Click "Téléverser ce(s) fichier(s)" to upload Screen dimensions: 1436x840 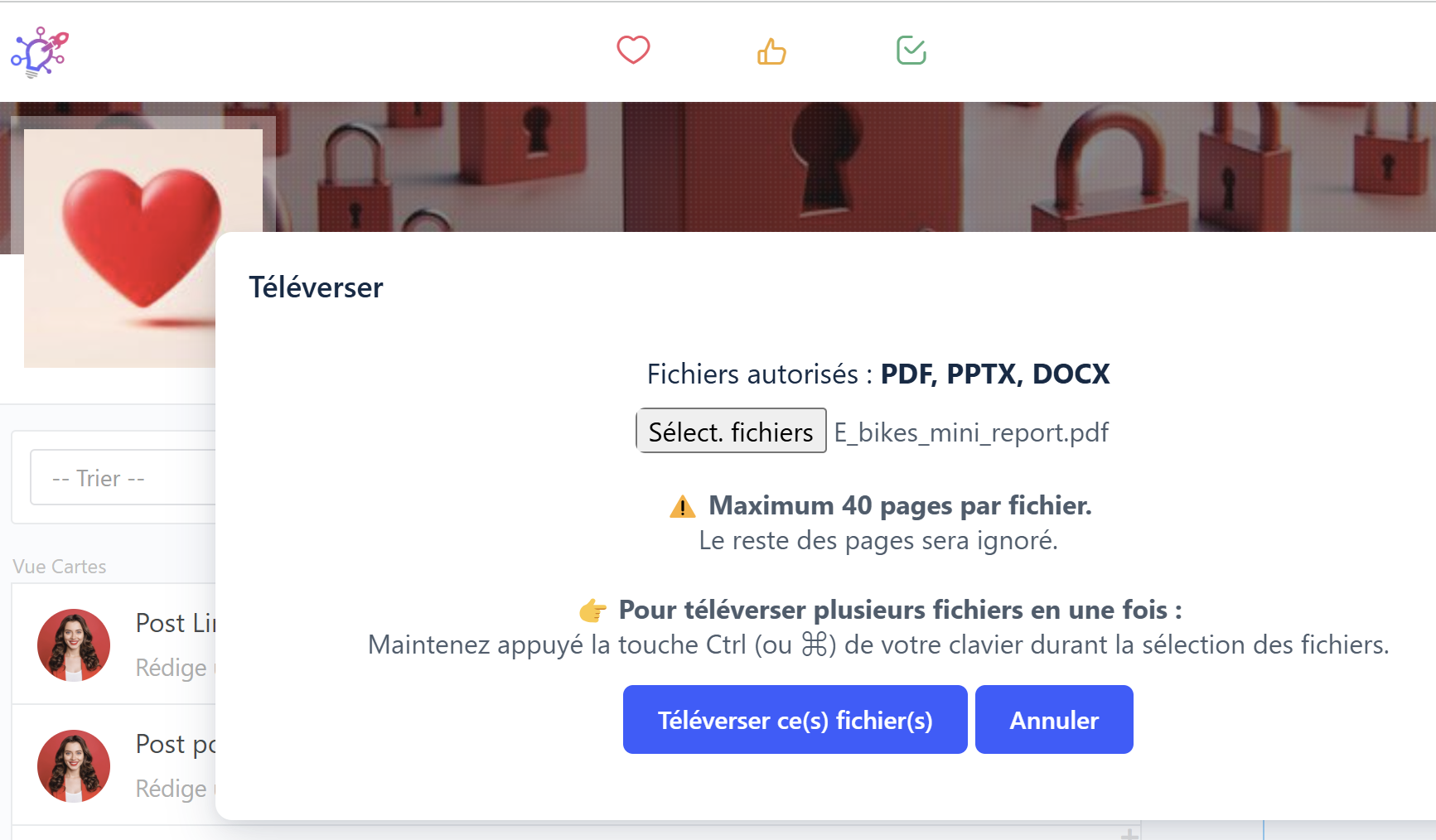coord(795,720)
